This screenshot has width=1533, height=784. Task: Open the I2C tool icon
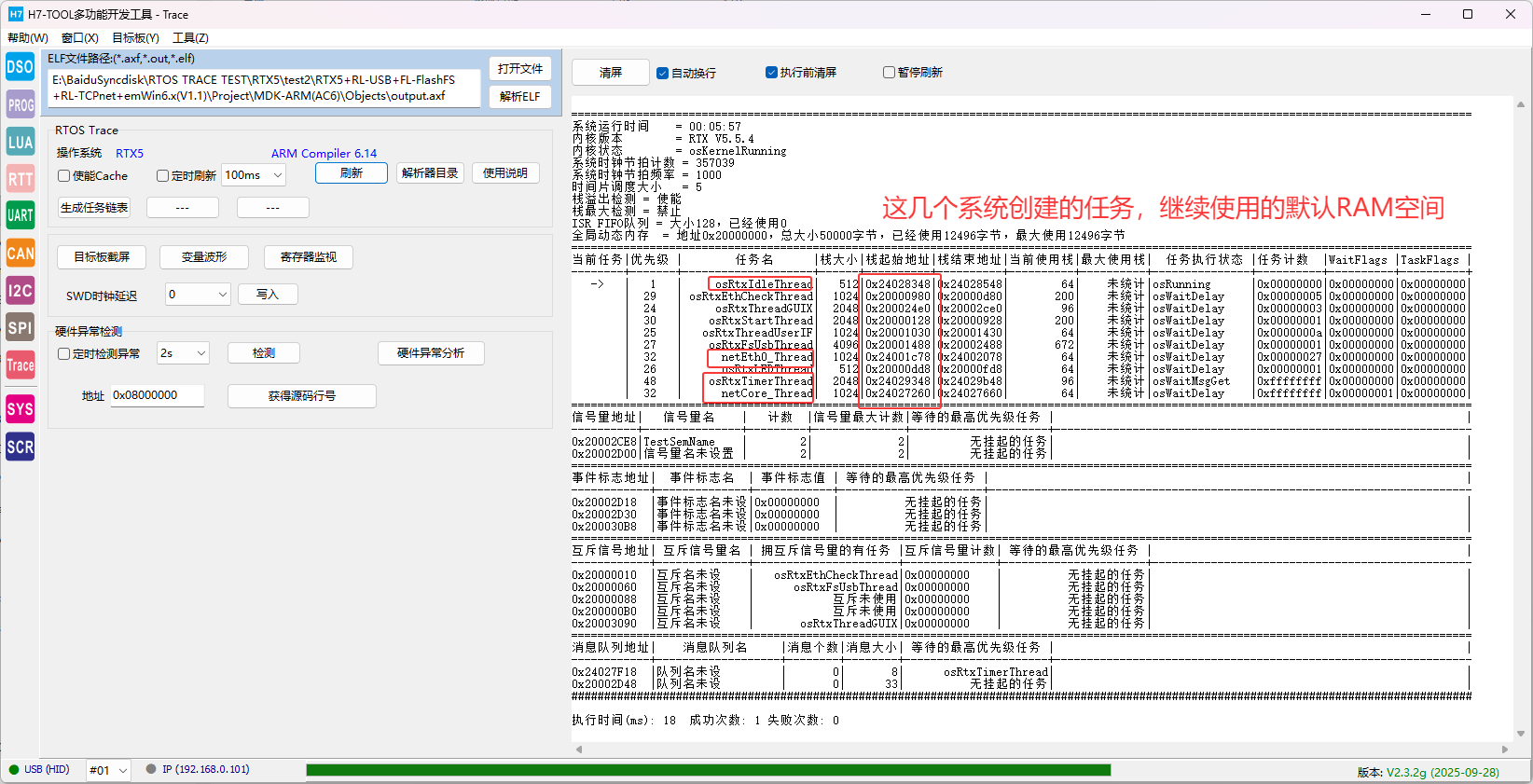(20, 291)
